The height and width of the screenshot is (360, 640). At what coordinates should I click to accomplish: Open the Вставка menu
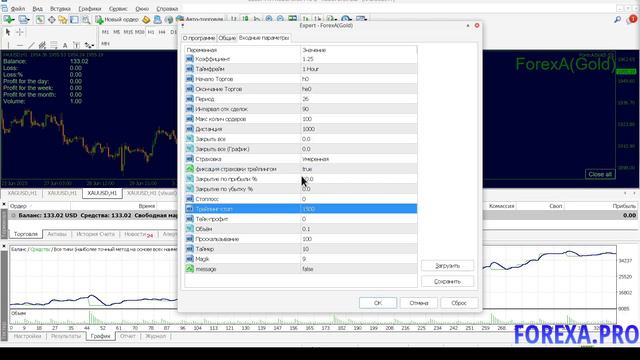(60, 8)
